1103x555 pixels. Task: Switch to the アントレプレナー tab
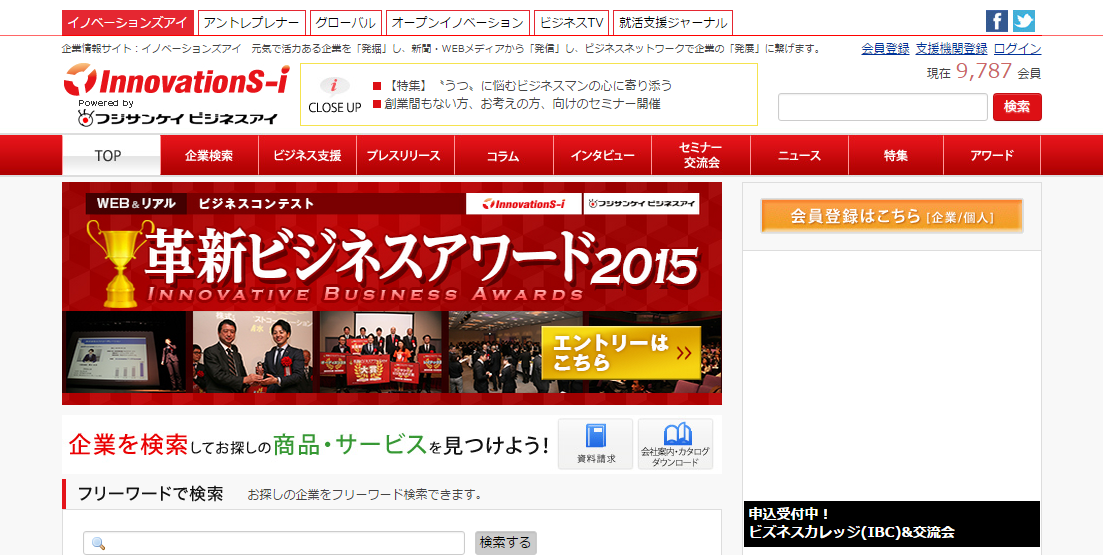pyautogui.click(x=252, y=23)
